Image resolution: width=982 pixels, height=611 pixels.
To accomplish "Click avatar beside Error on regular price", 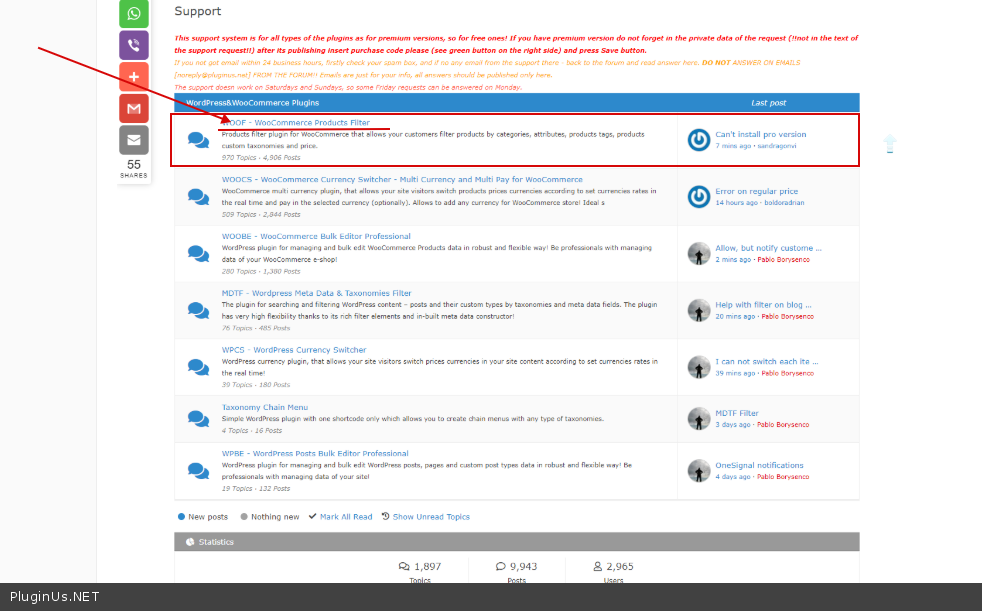I will click(x=699, y=197).
